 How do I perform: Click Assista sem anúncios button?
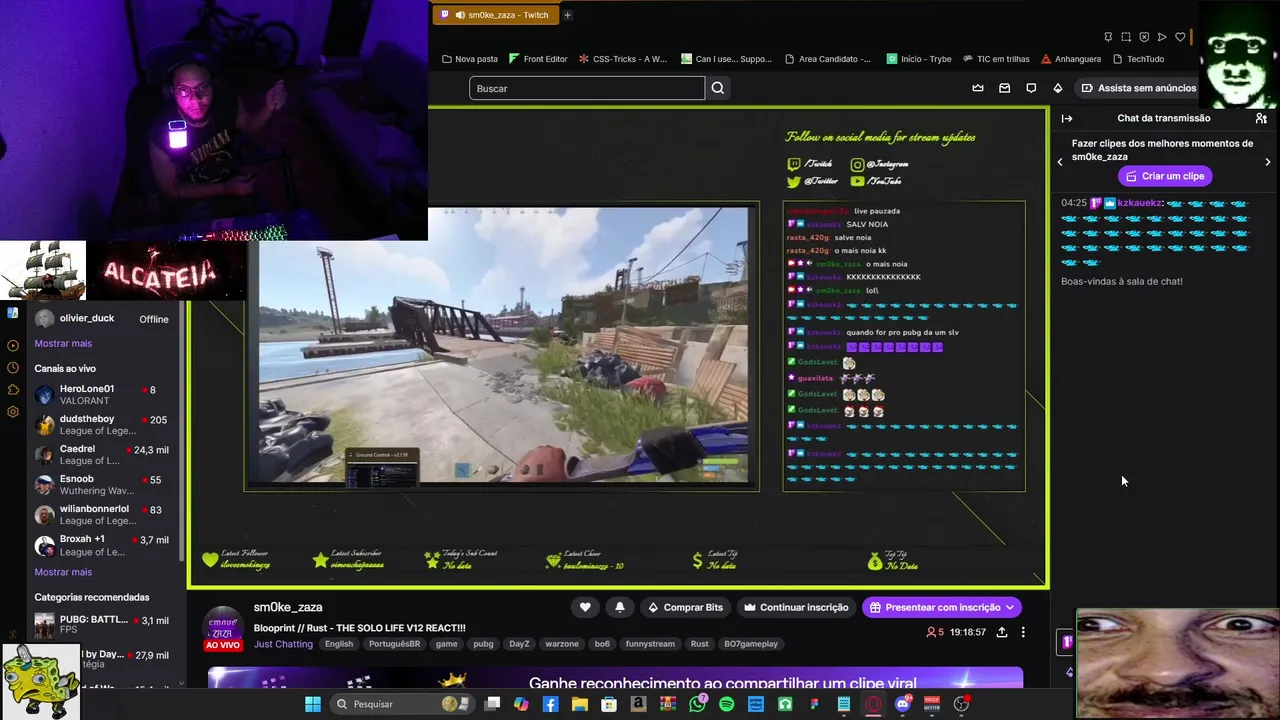click(x=1138, y=88)
